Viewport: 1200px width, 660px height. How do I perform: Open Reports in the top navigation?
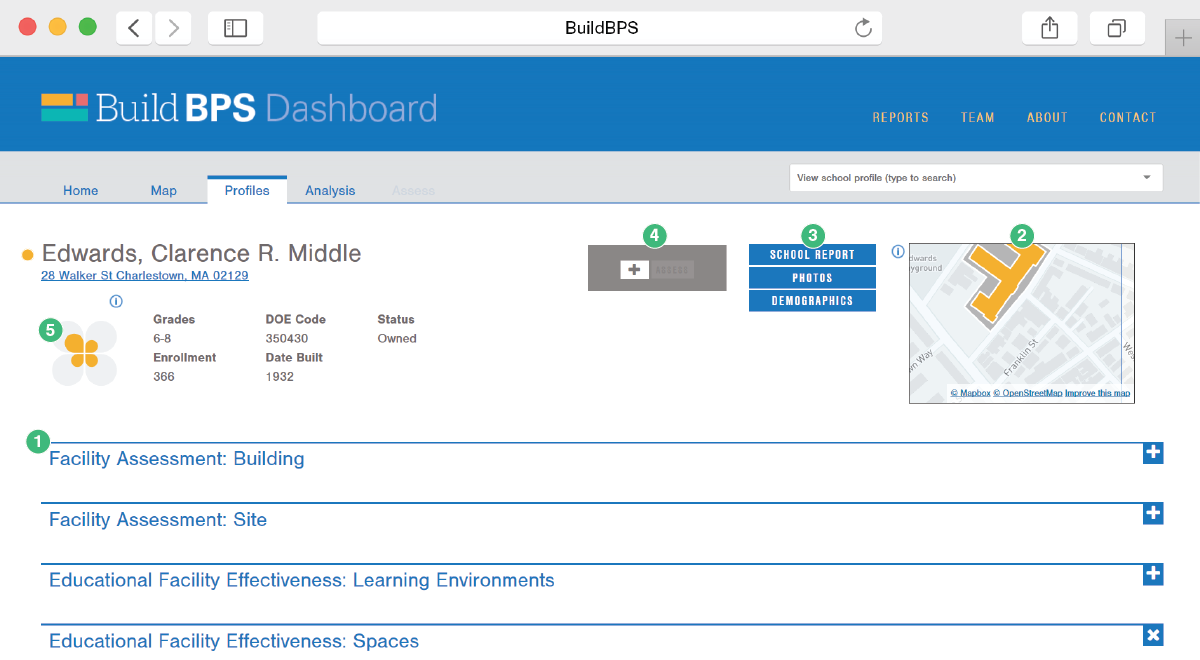coord(900,117)
